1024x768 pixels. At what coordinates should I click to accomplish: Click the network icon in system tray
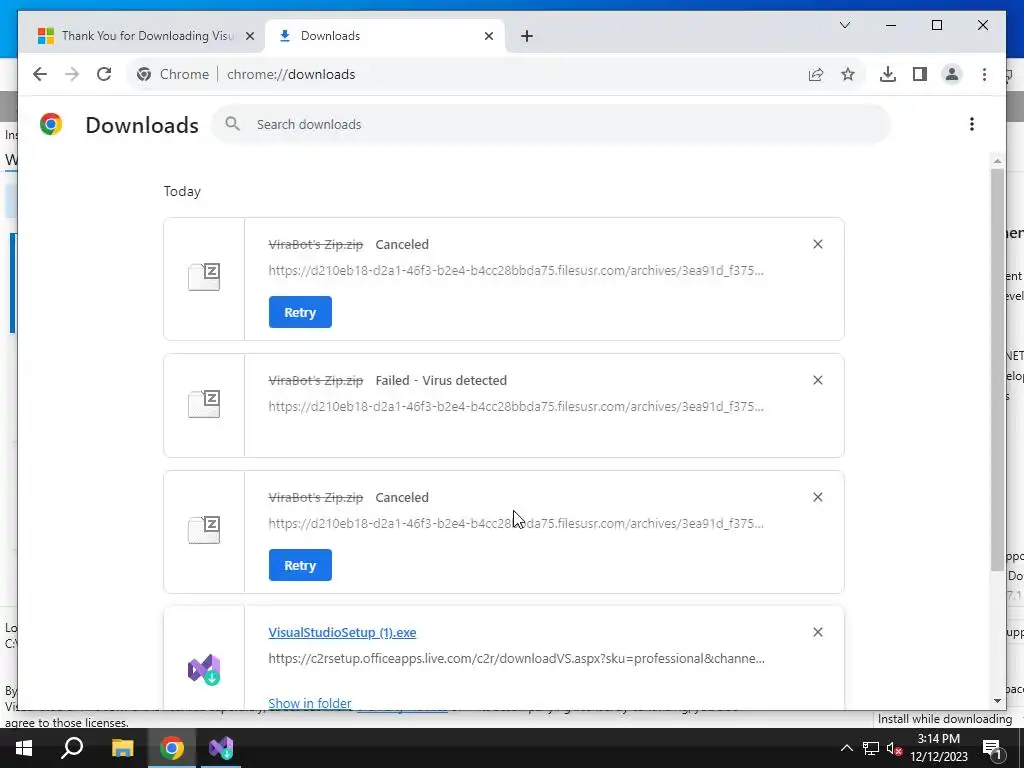point(871,748)
